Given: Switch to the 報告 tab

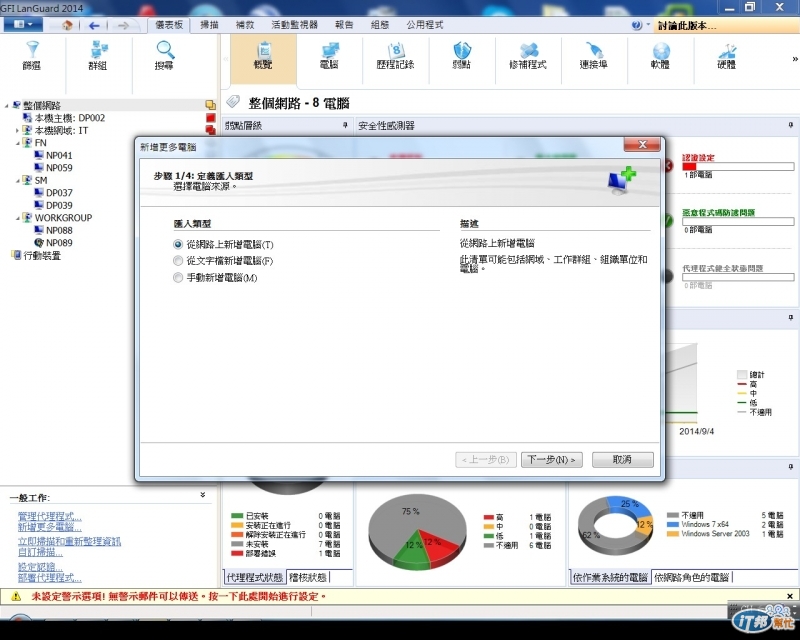Looking at the screenshot, I should click(344, 24).
